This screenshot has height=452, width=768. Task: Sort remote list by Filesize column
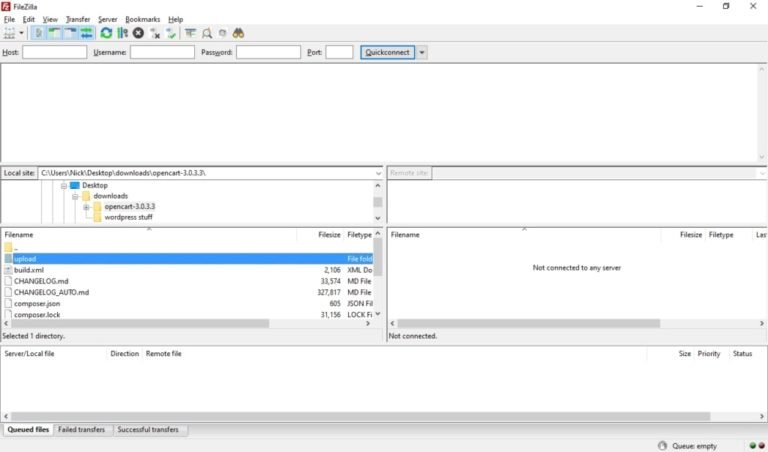pos(684,235)
